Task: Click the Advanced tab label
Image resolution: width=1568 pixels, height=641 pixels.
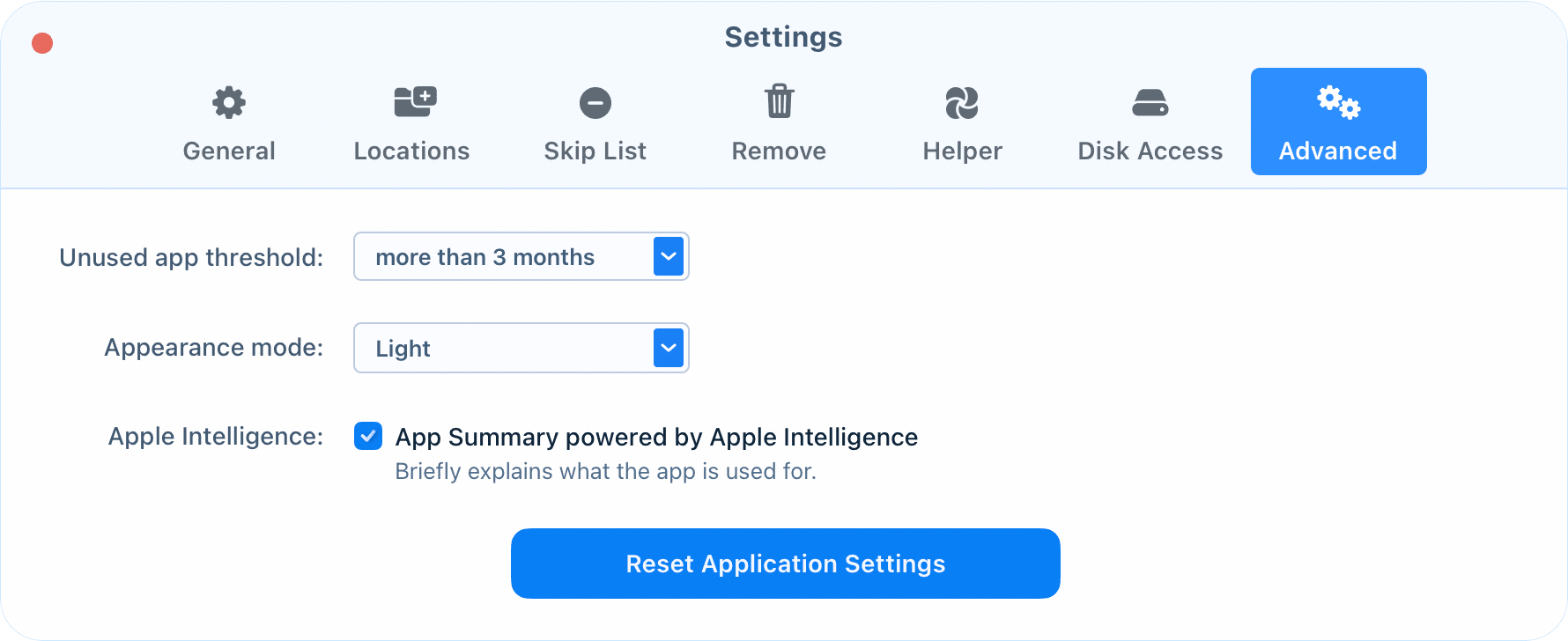Action: pyautogui.click(x=1337, y=150)
